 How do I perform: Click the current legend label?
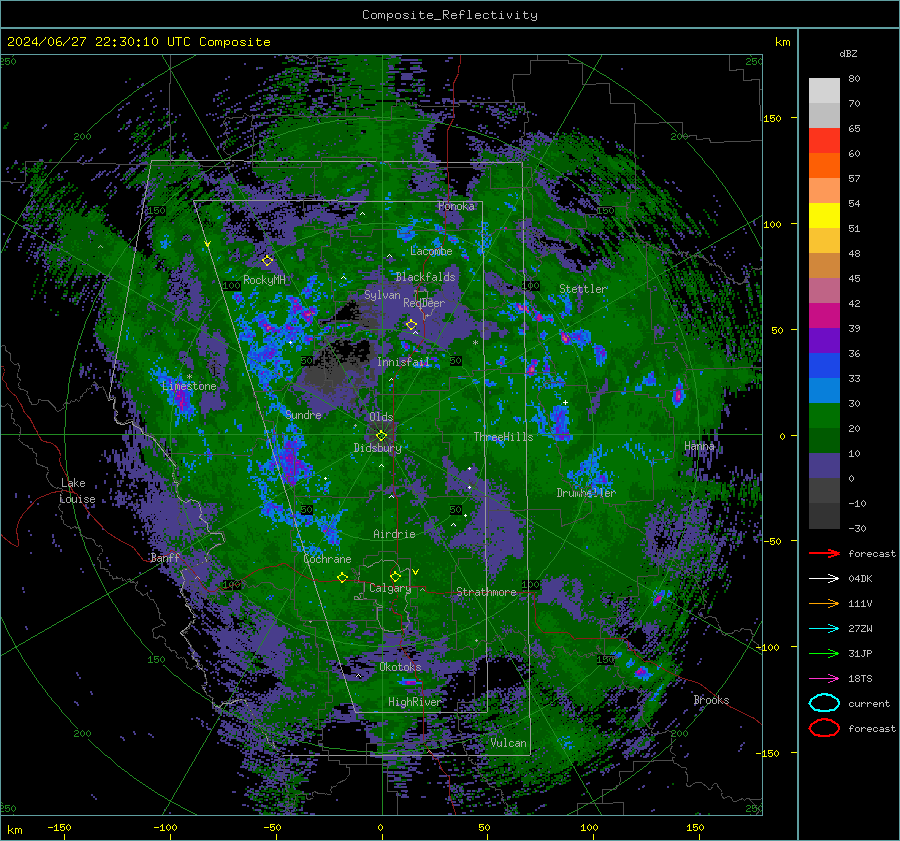[869, 703]
